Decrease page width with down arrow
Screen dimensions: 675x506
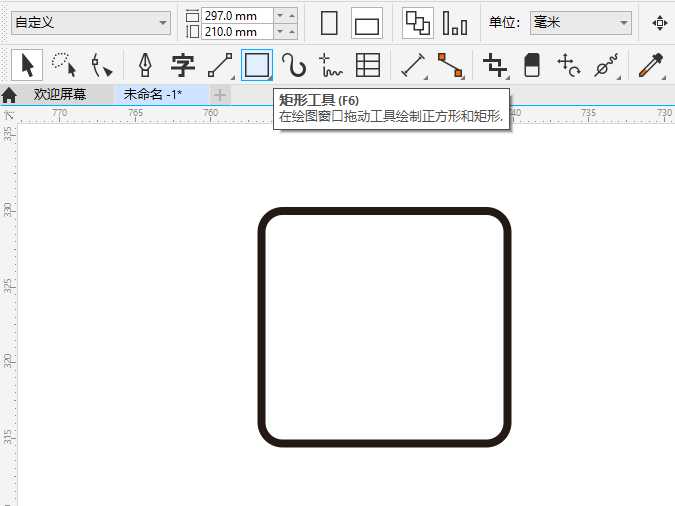point(280,16)
